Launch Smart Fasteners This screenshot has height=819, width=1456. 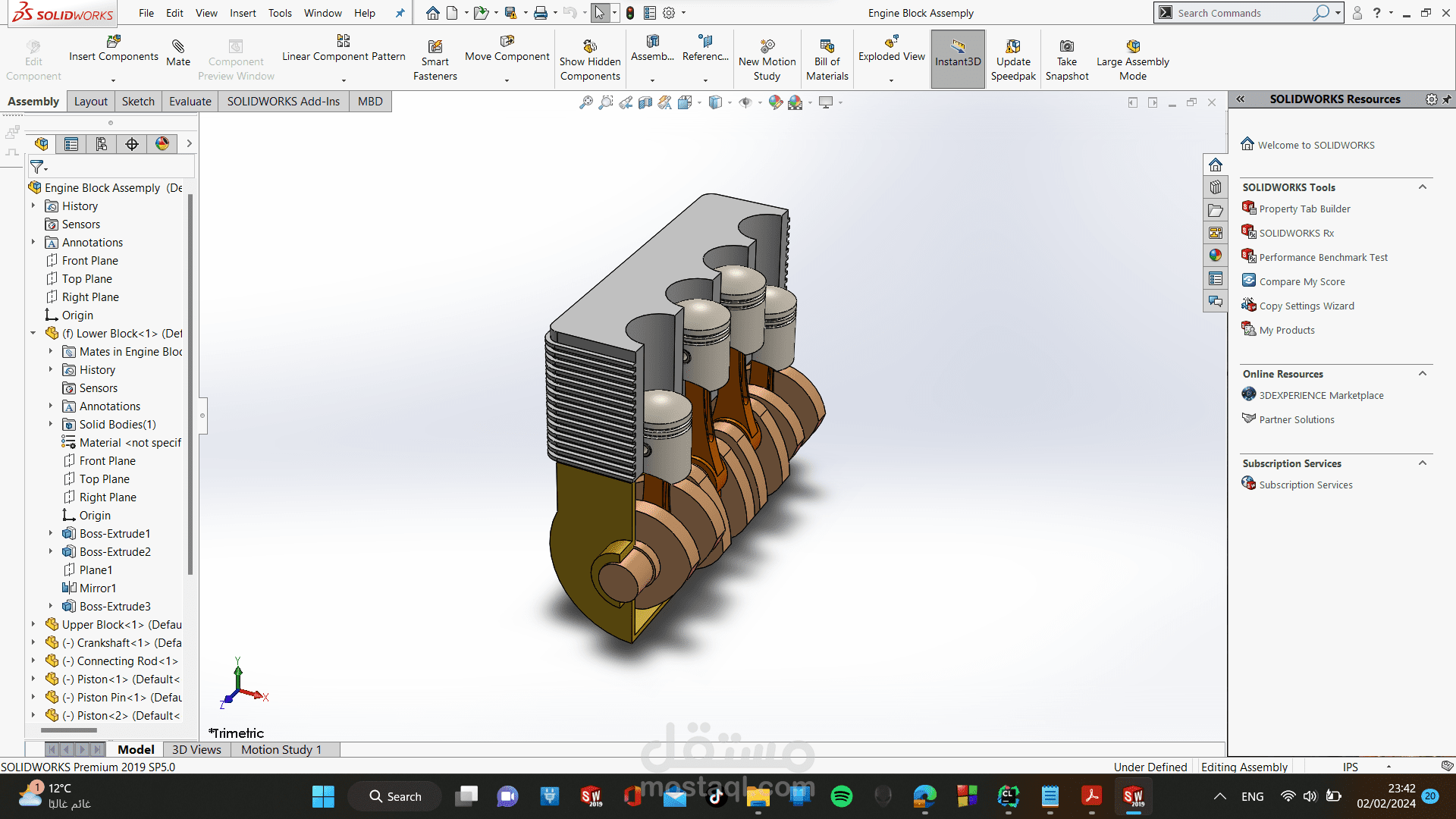435,60
